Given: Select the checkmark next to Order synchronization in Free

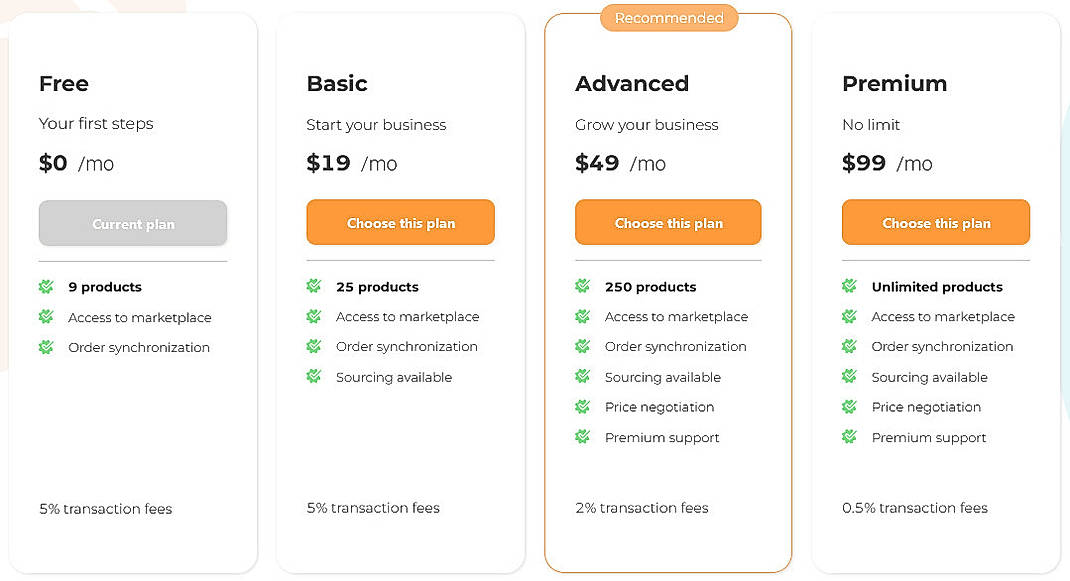Looking at the screenshot, I should tap(45, 347).
